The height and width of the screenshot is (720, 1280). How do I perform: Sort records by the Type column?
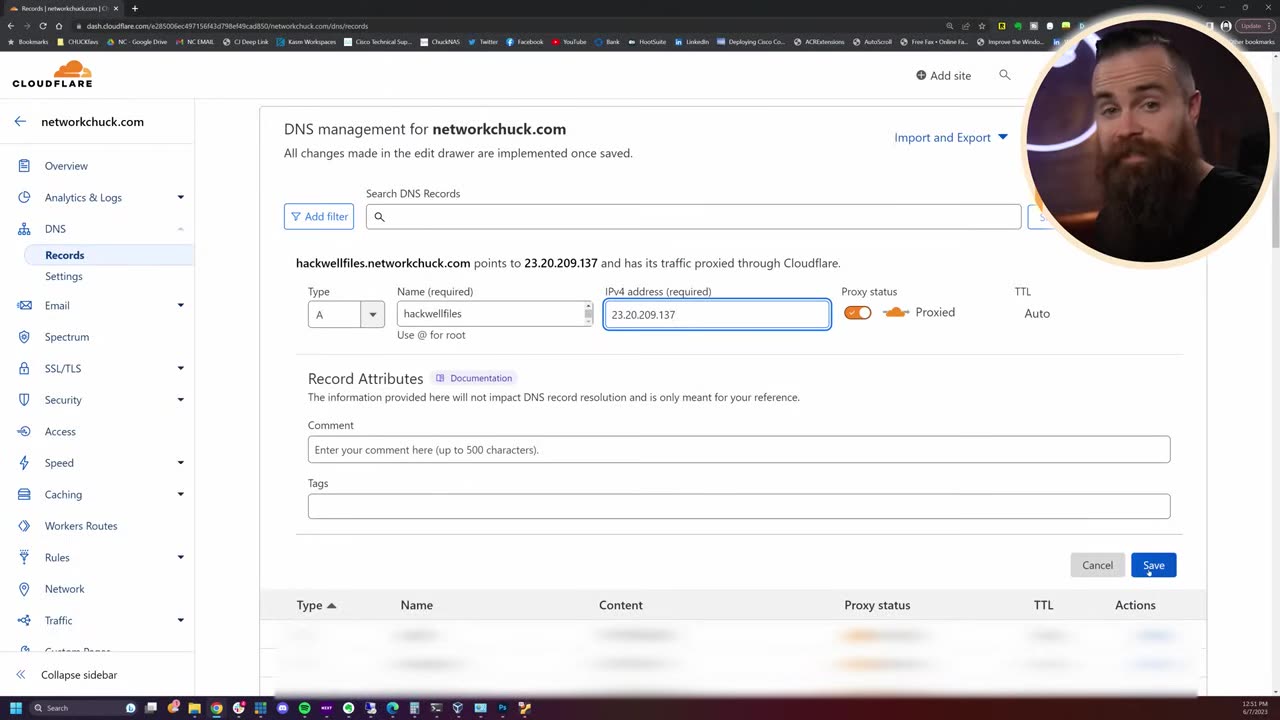[x=316, y=605]
